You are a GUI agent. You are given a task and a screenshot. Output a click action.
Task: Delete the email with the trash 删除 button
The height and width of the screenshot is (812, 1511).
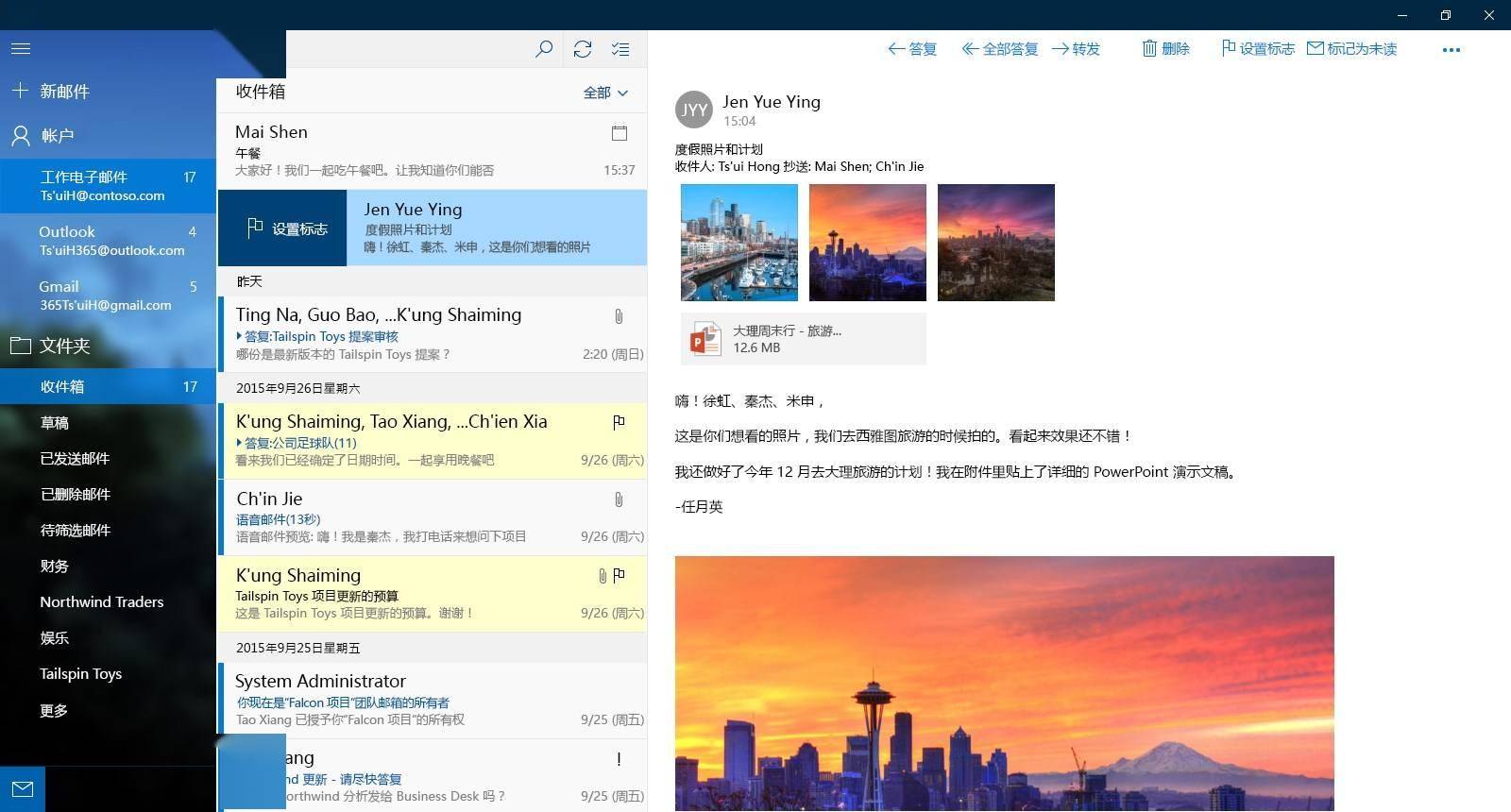tap(1165, 49)
